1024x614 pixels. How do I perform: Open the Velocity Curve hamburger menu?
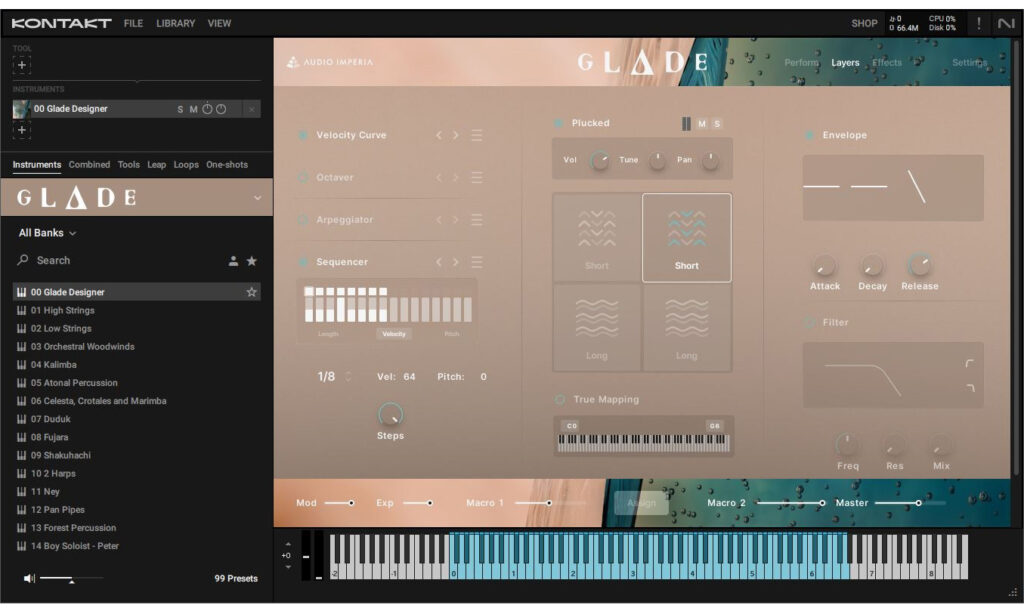[476, 135]
